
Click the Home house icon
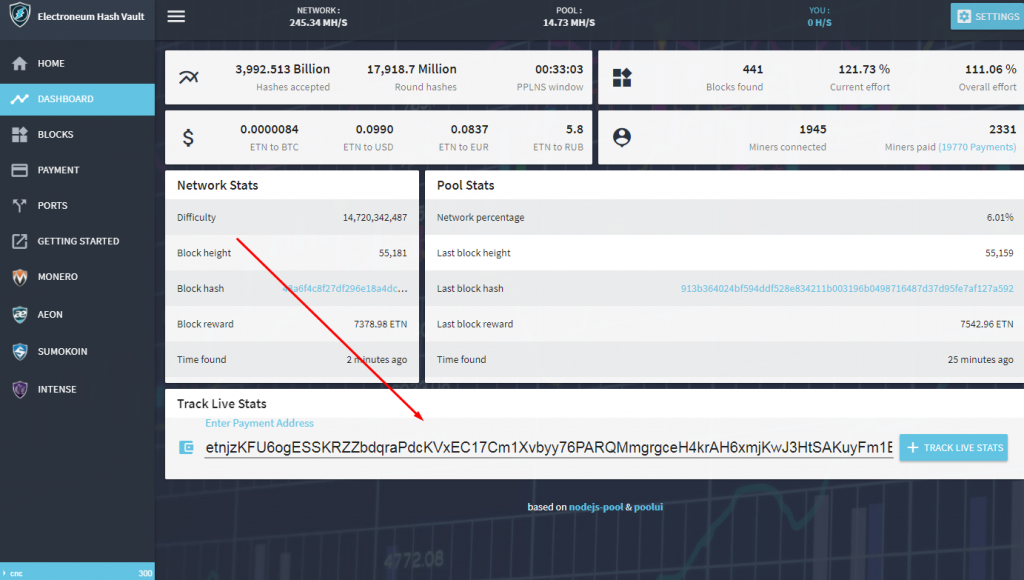tap(19, 64)
